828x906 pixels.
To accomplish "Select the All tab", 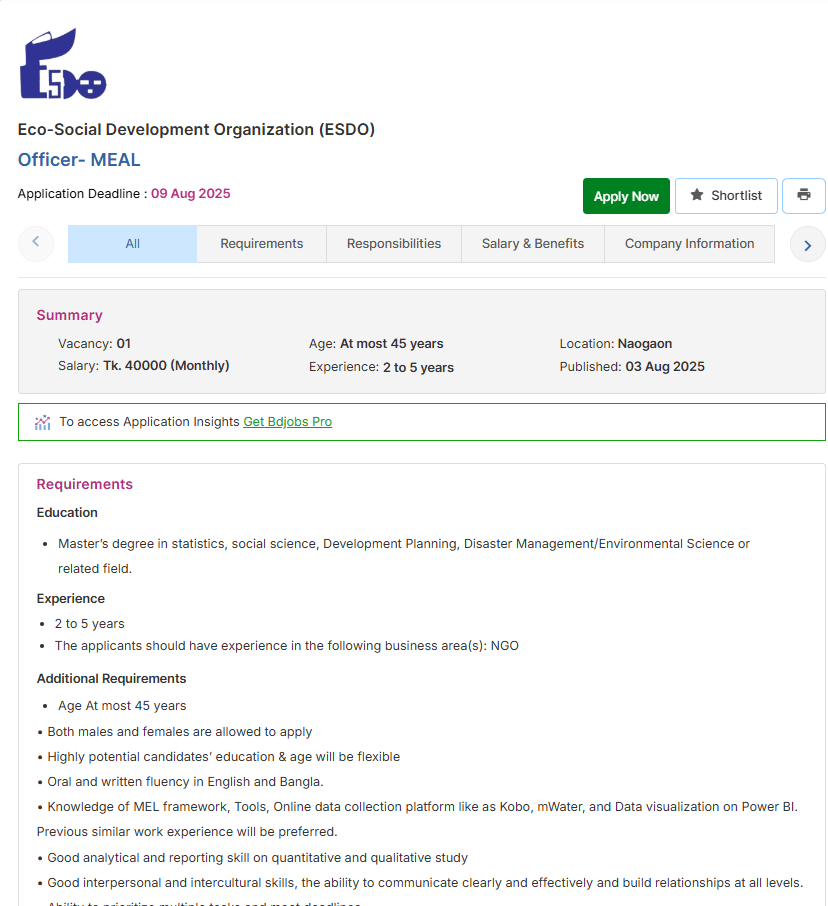I will click(x=132, y=244).
